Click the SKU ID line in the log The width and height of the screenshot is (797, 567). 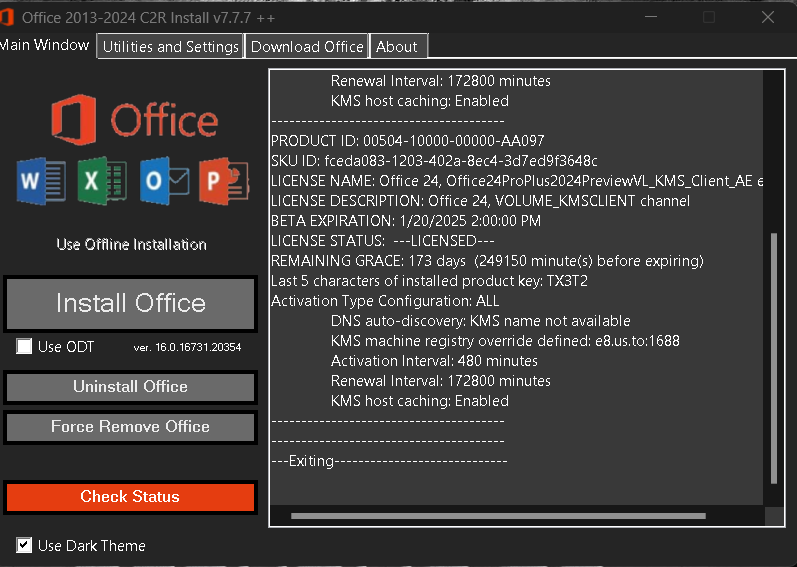(434, 161)
